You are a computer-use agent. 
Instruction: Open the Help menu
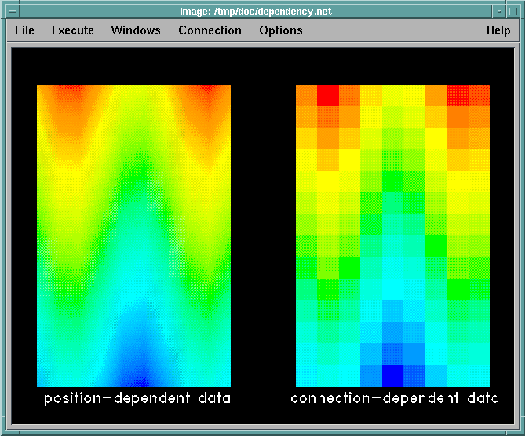[x=498, y=30]
